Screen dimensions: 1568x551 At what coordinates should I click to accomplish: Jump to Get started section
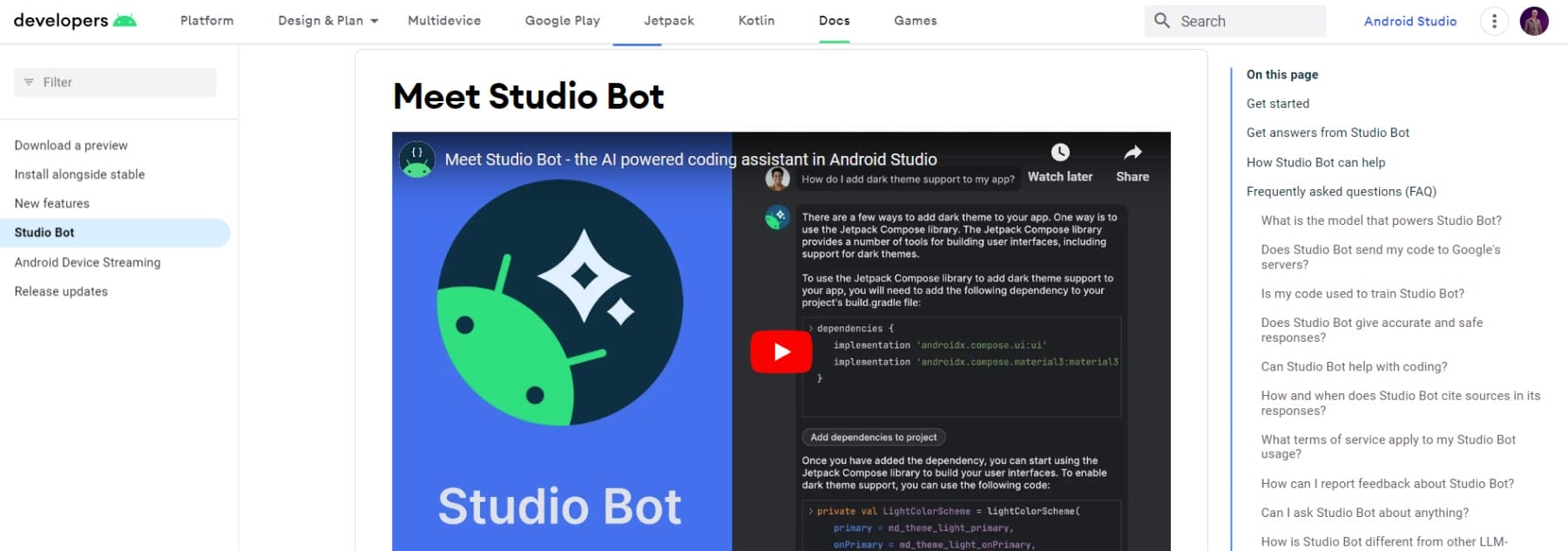[x=1277, y=104]
